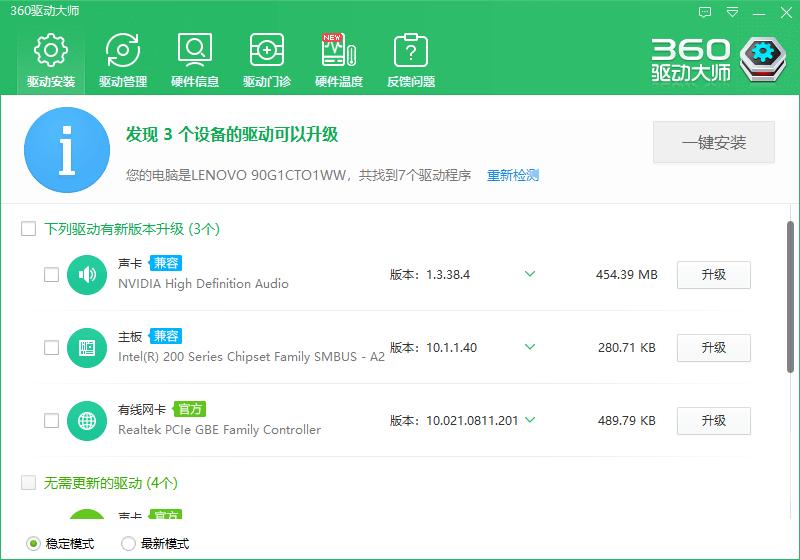This screenshot has width=800, height=560.
Task: Click the NVIDIA High Definition Audio name
Action: (x=203, y=284)
